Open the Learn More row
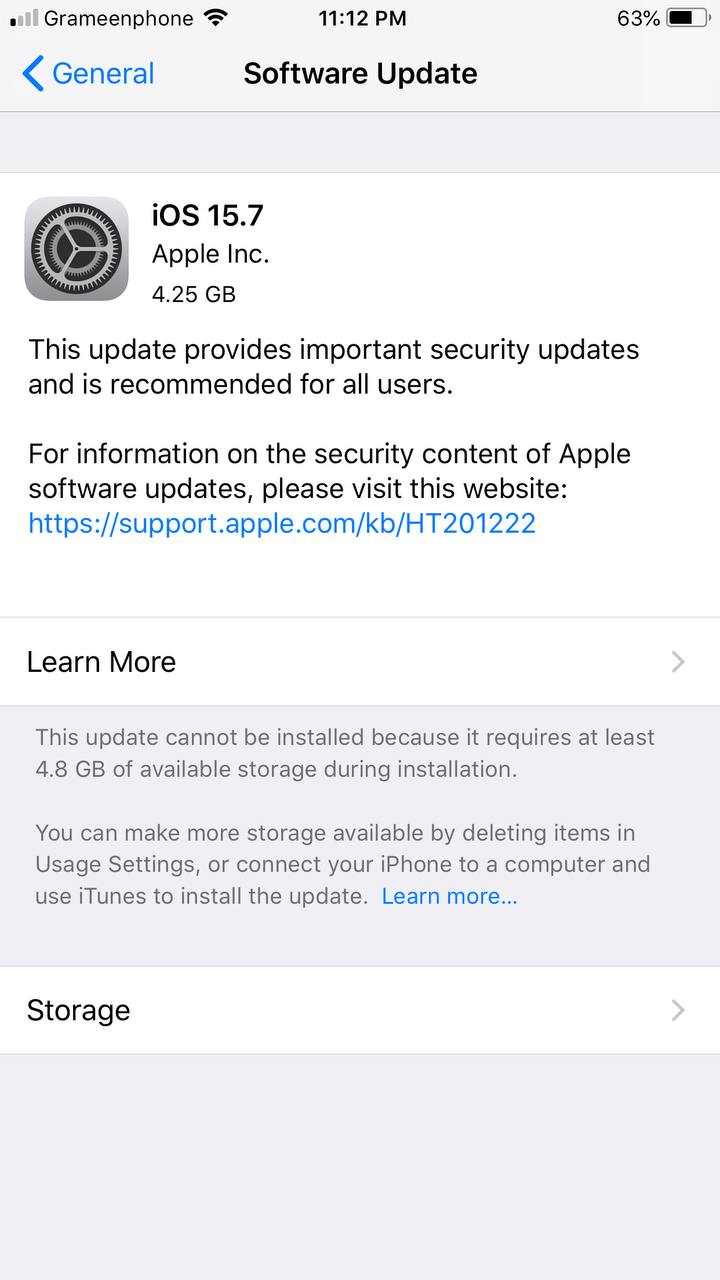Image resolution: width=720 pixels, height=1280 pixels. pos(360,661)
